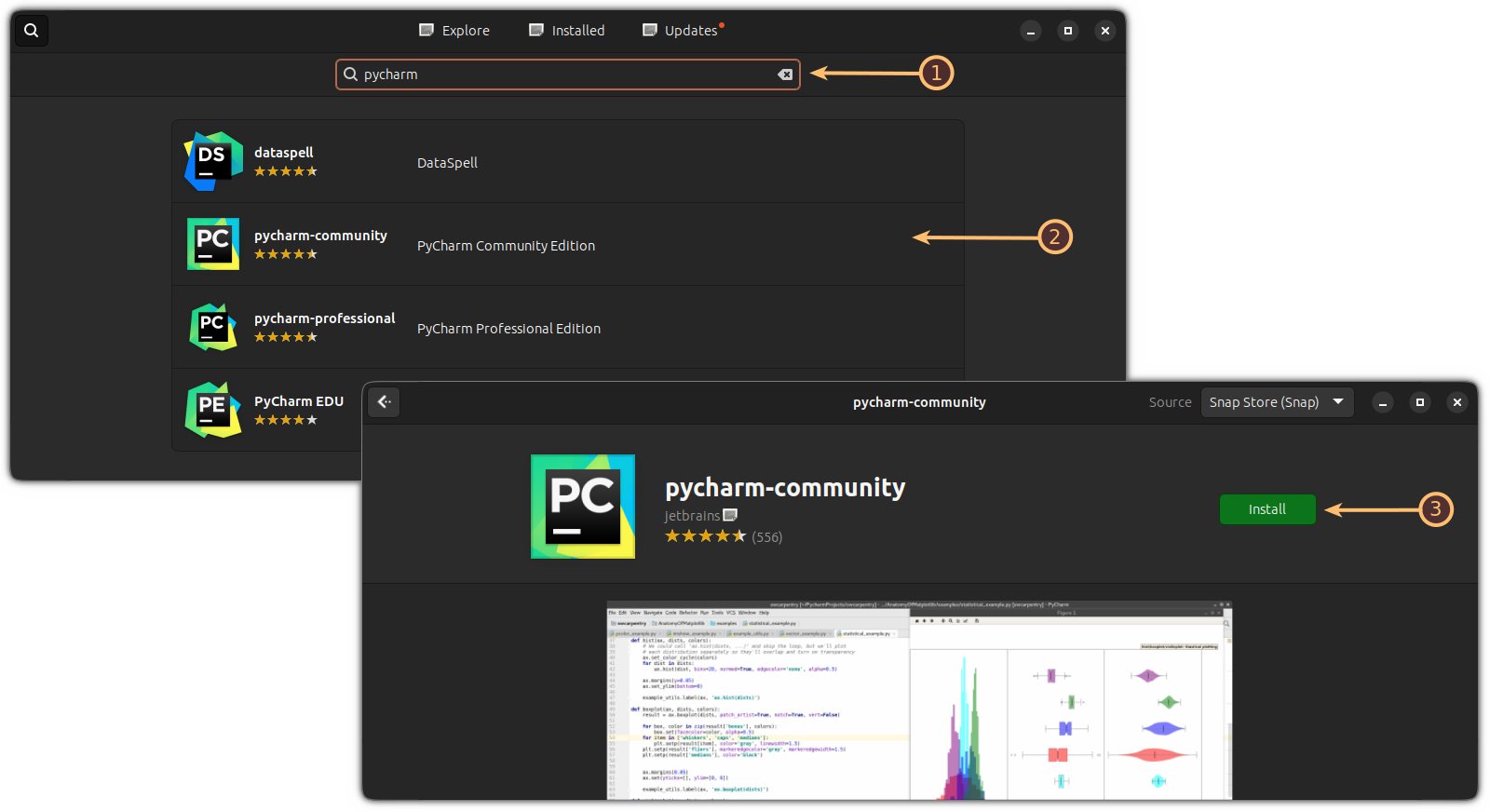Maximize the pycharm-community details window
Viewport: 1490px width, 812px height.
coord(1420,402)
